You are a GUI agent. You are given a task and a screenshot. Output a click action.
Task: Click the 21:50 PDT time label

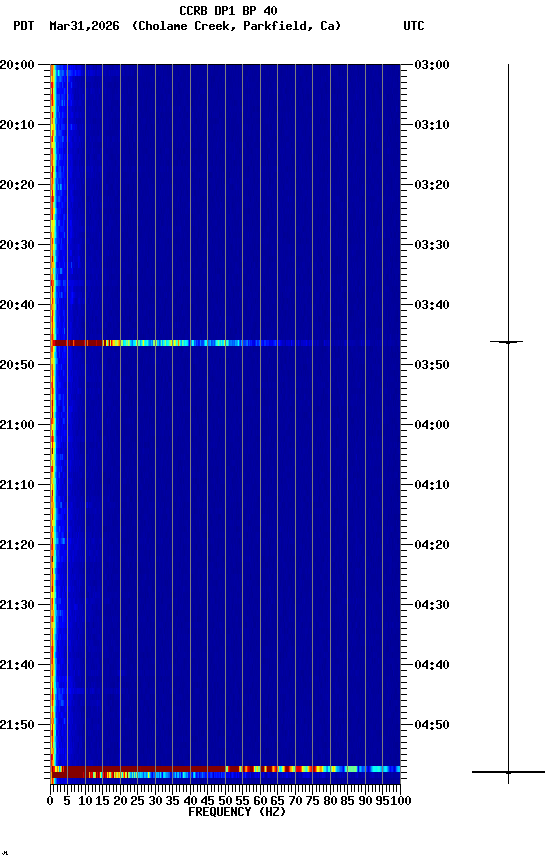pos(17,725)
